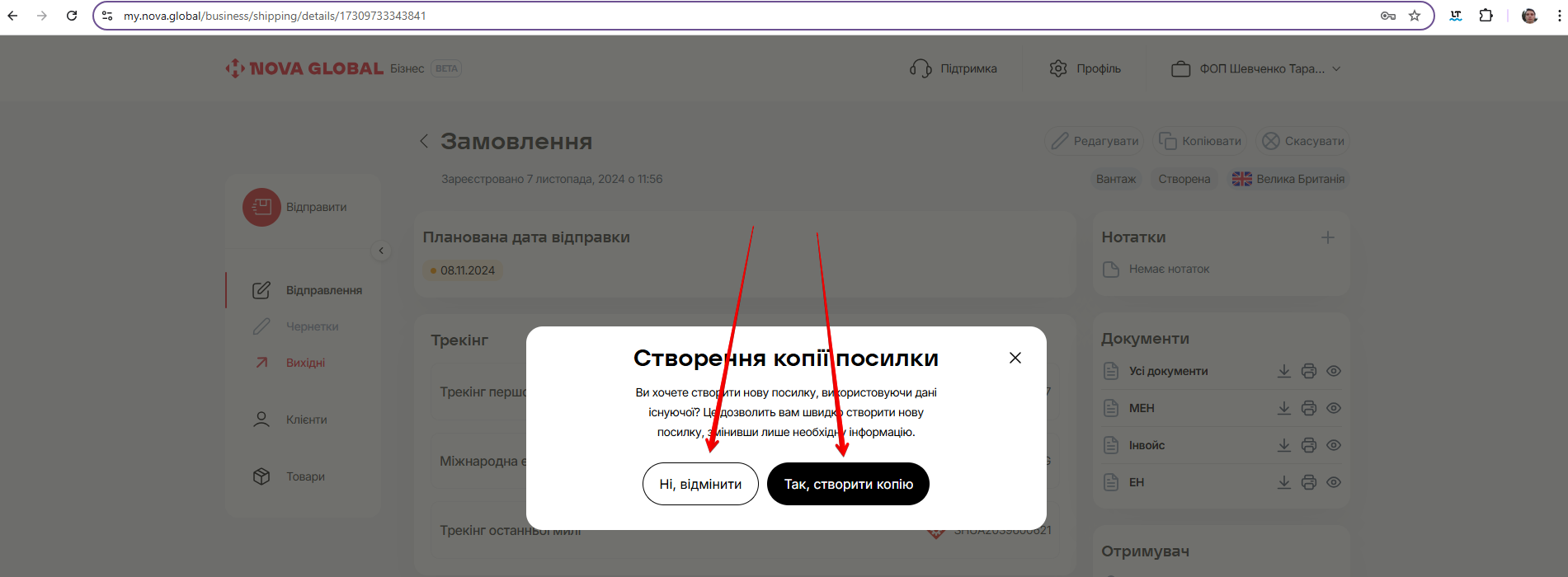Print the МЕН document

(x=1309, y=408)
